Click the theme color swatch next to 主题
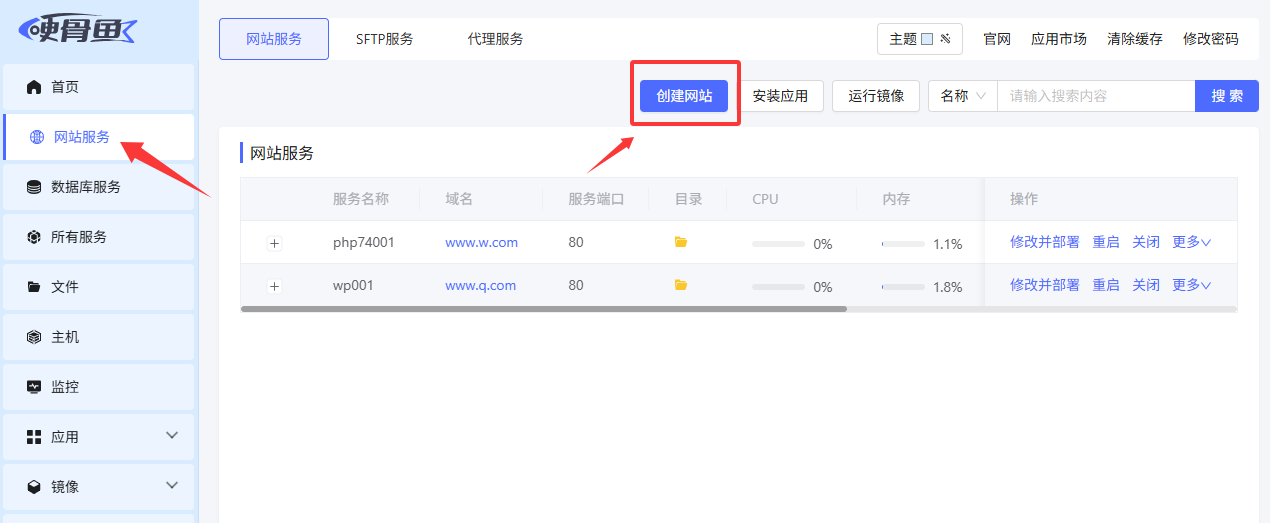Image resolution: width=1270 pixels, height=523 pixels. (x=927, y=39)
